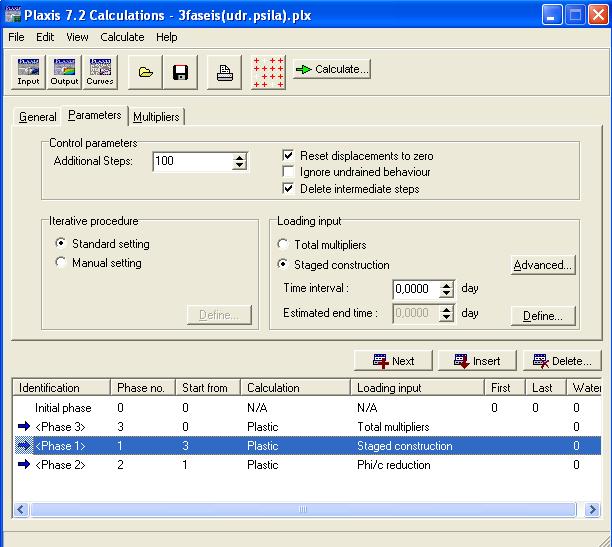The height and width of the screenshot is (547, 612).
Task: Open the Curves program icon
Action: click(100, 72)
